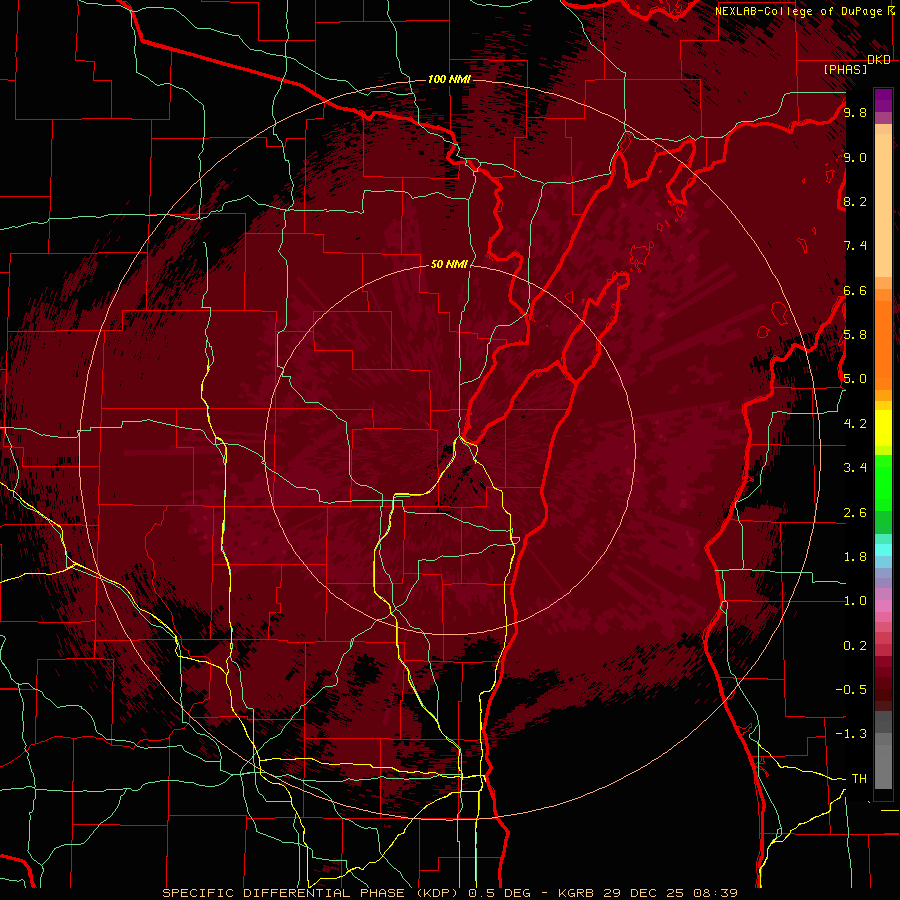The width and height of the screenshot is (900, 900).
Task: Click the KGRB station identifier
Action: 577,893
